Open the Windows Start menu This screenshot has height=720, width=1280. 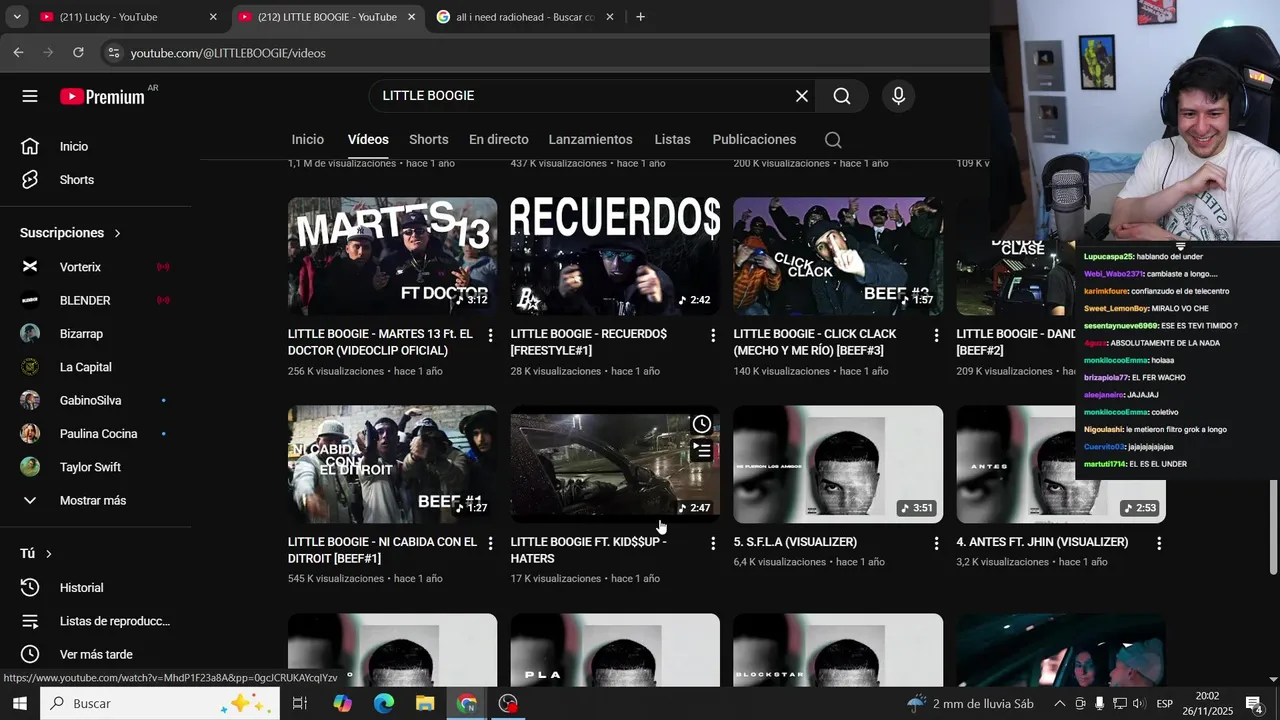click(x=19, y=704)
